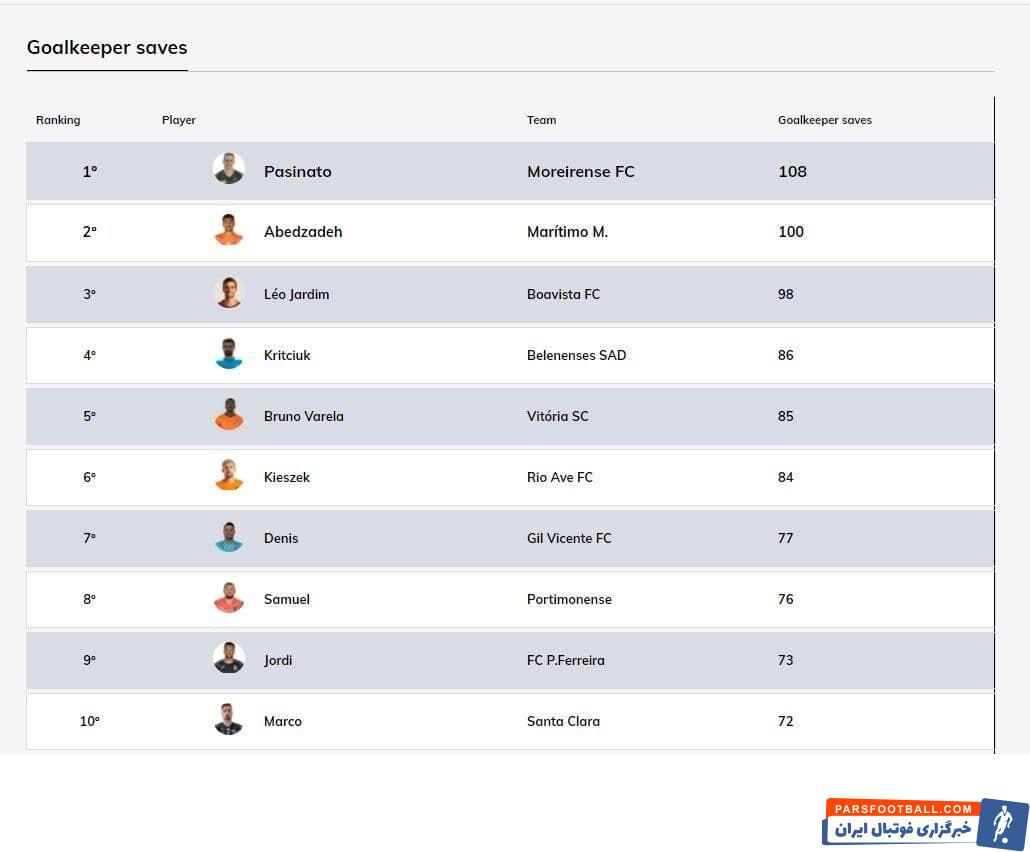Click Abedzadeh's player avatar photo

coord(229,230)
